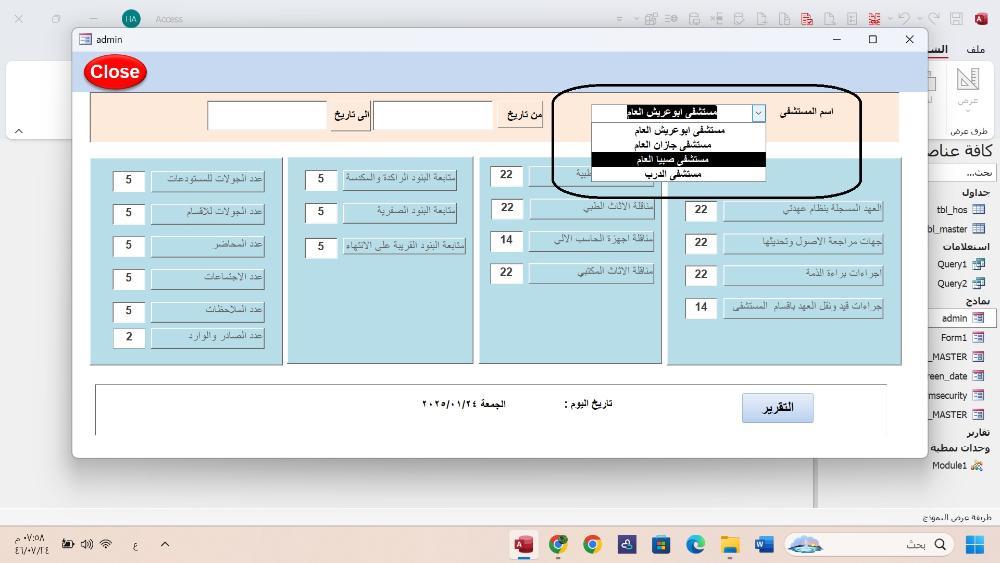
Task: Open Microsoft Access from the taskbar
Action: click(524, 545)
